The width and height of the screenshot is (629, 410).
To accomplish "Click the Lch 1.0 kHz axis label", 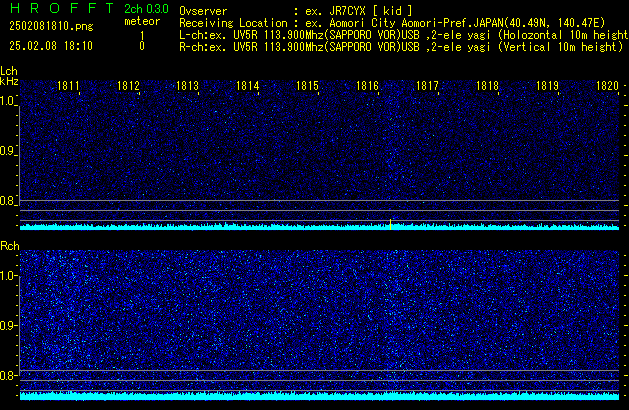I will pos(7,101).
